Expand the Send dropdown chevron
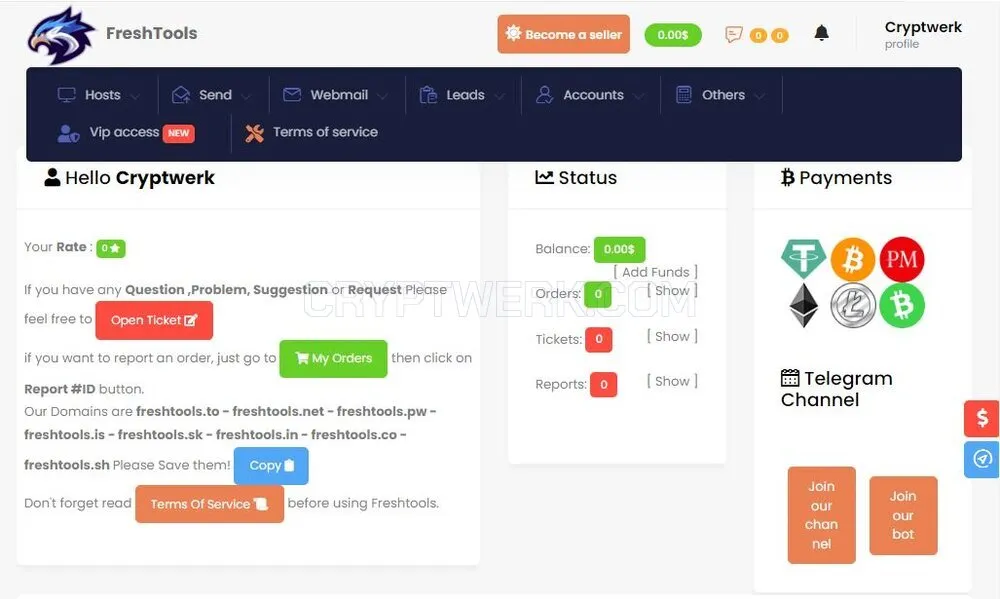Screen dimensions: 1000x599 click(x=246, y=96)
